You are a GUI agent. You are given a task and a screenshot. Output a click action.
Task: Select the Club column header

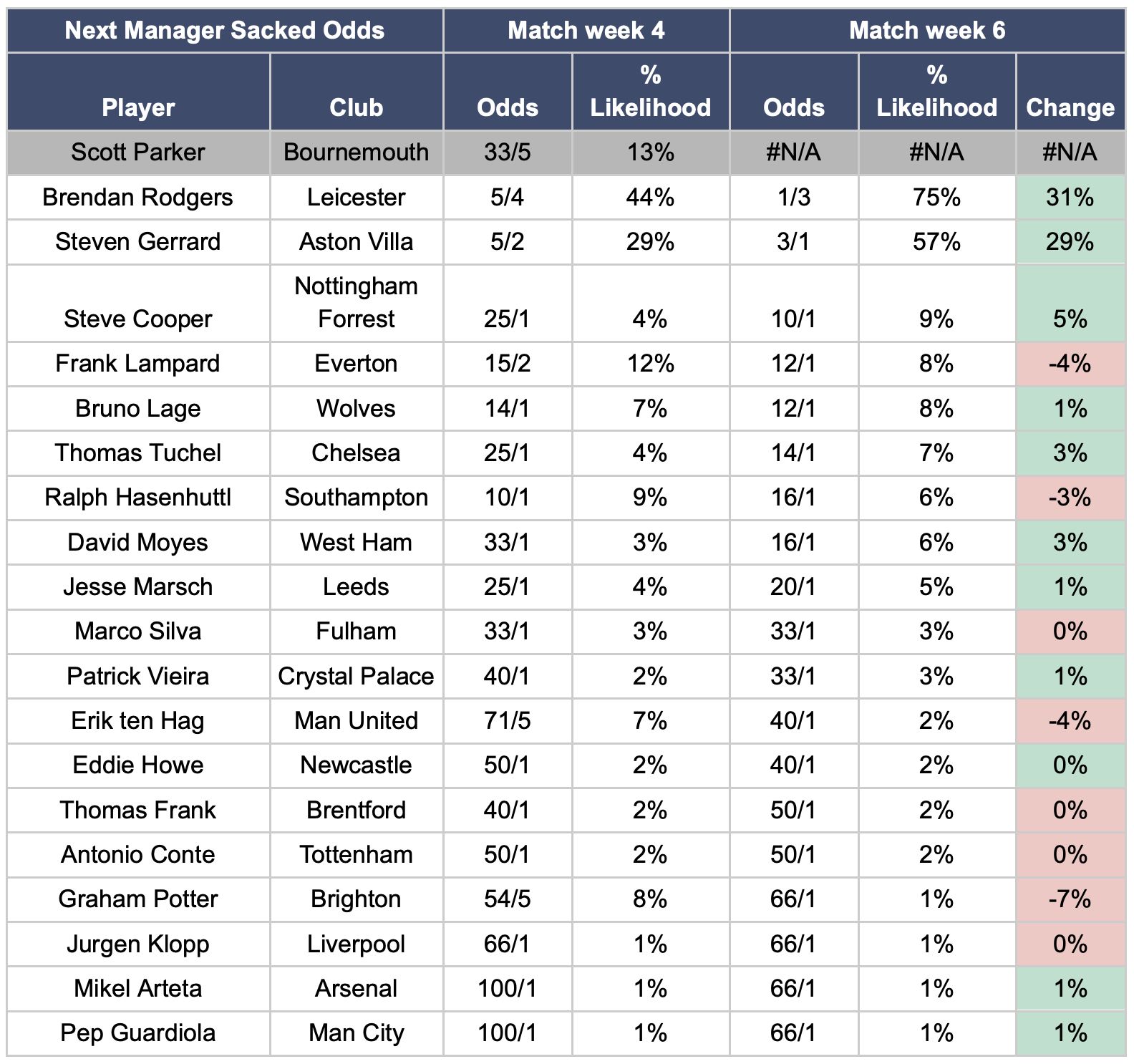pos(356,107)
